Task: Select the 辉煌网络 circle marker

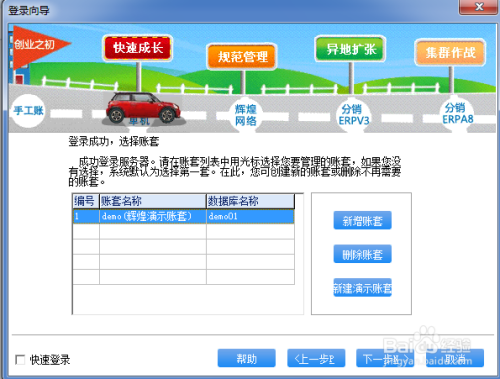Action: [x=246, y=115]
